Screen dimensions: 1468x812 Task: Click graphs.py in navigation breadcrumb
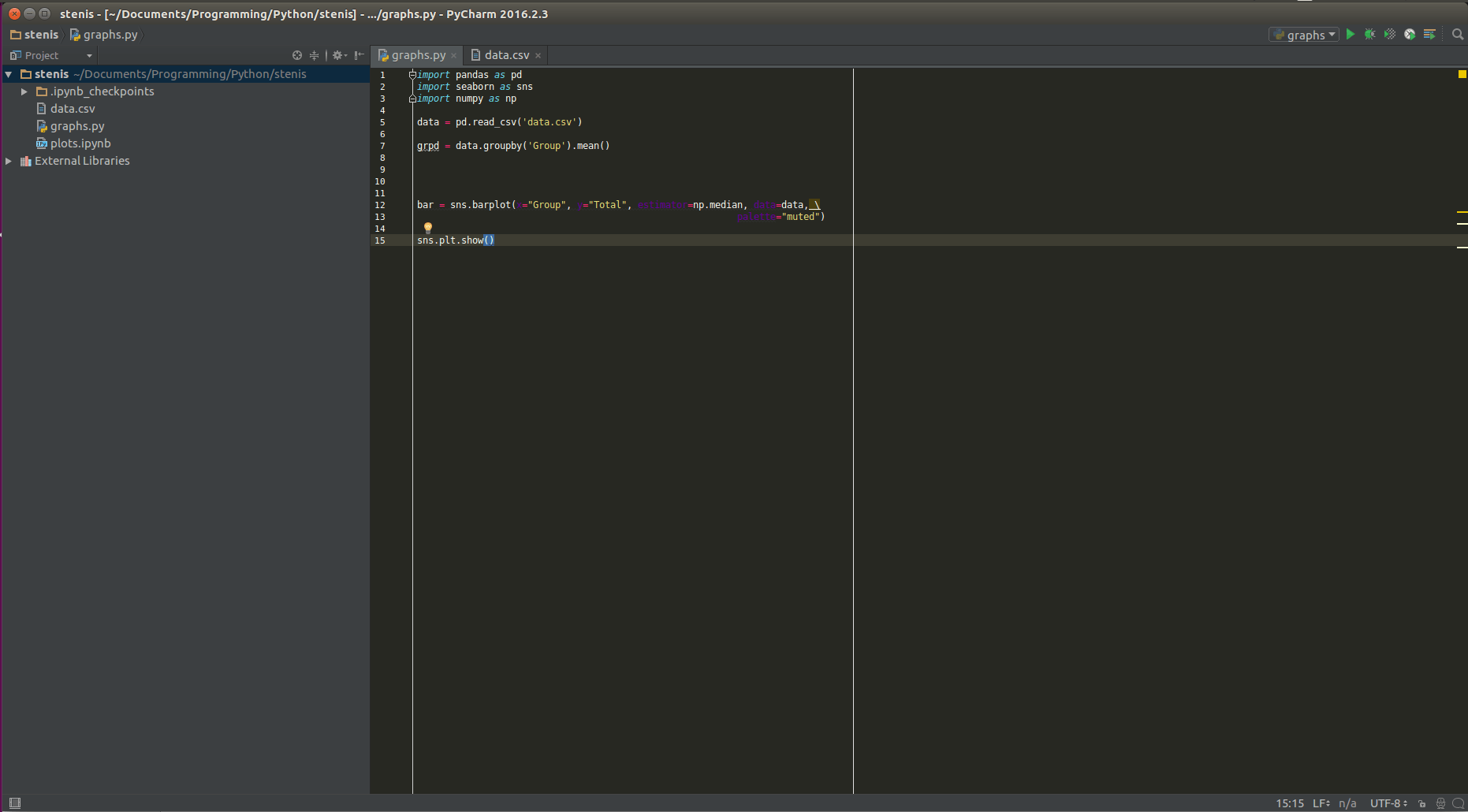(x=103, y=35)
